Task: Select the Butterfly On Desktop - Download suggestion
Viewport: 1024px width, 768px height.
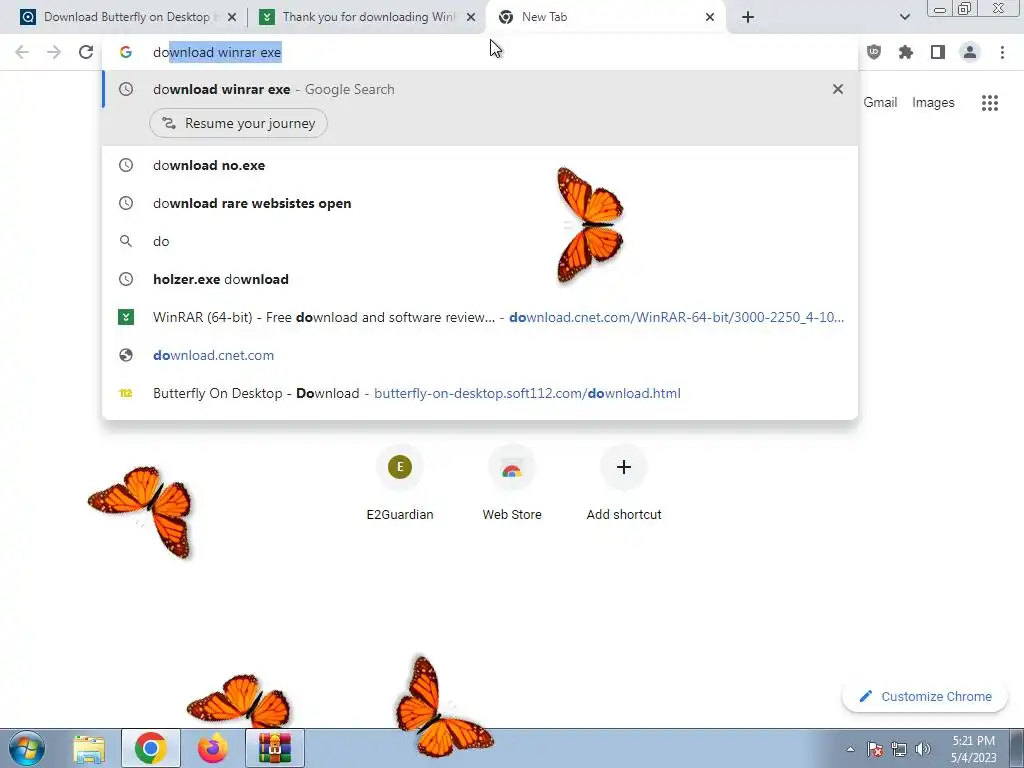Action: [480, 393]
